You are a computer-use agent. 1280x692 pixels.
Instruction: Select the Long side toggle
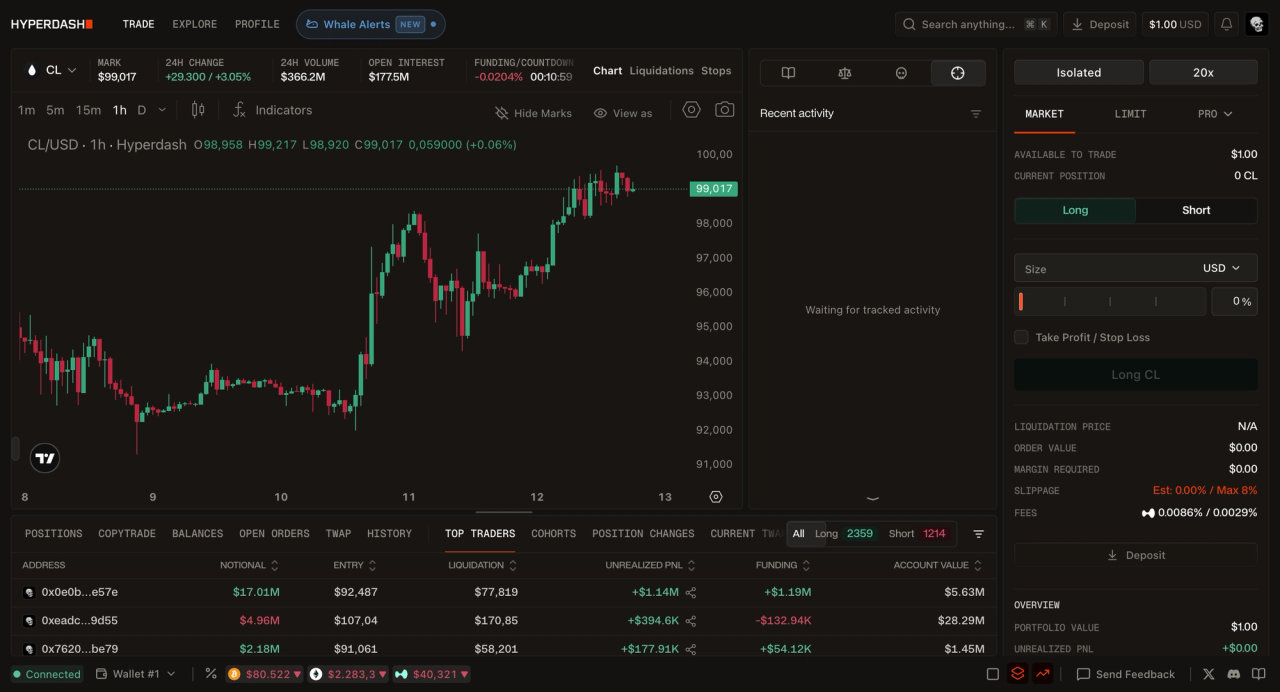1075,210
